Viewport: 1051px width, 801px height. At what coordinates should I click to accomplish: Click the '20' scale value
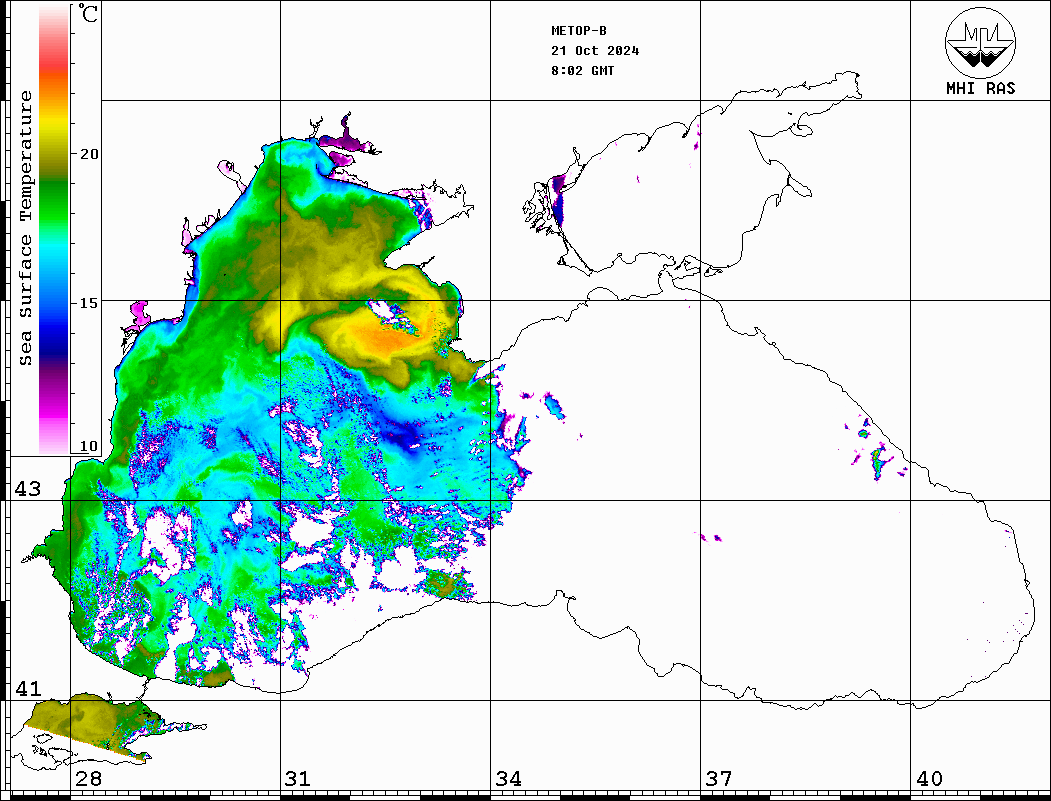88,154
